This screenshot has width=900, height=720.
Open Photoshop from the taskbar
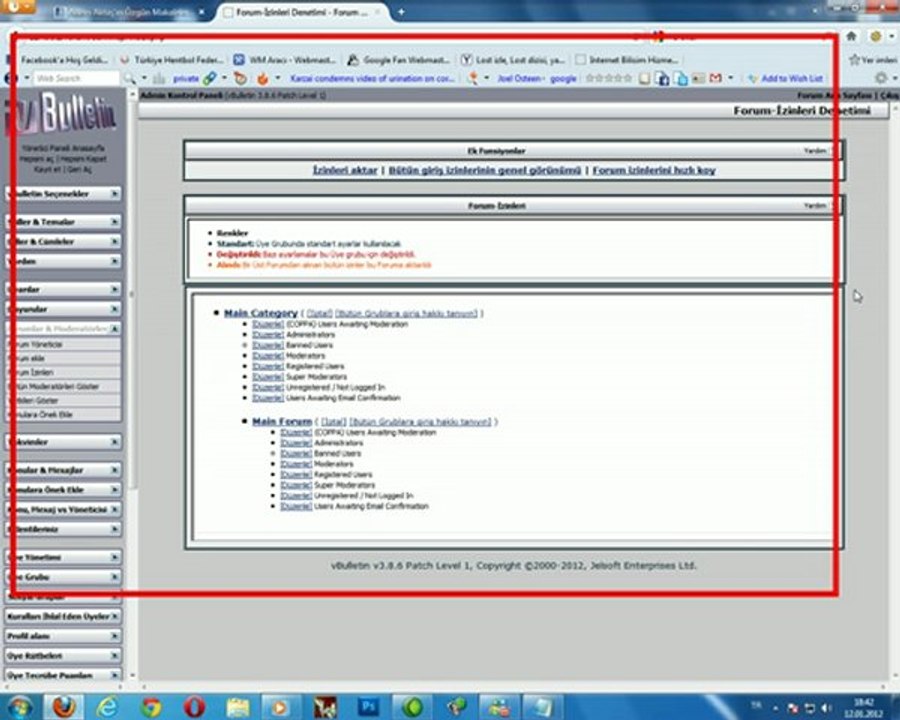[x=368, y=706]
